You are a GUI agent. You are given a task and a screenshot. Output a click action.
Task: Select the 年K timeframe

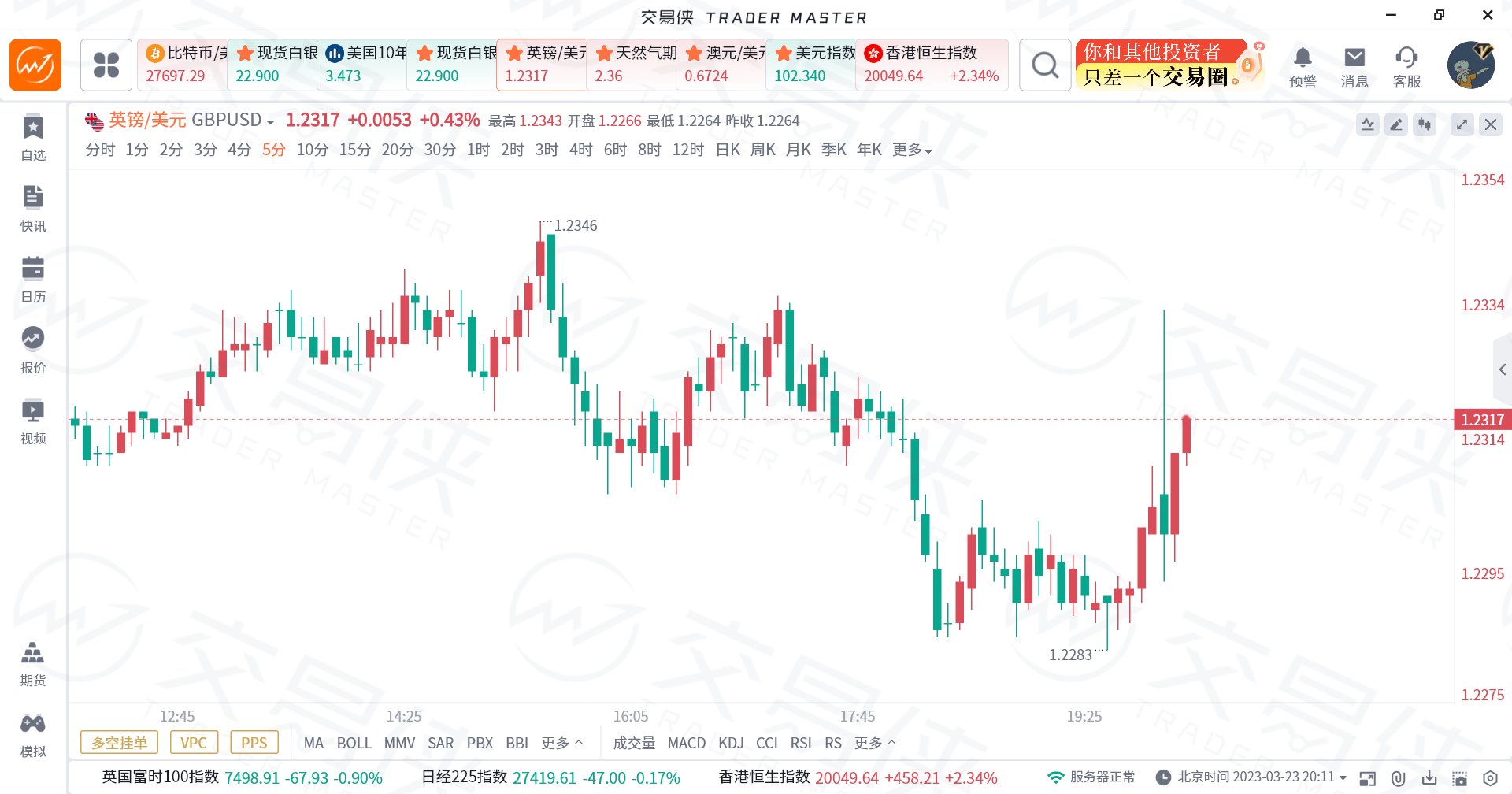[869, 150]
